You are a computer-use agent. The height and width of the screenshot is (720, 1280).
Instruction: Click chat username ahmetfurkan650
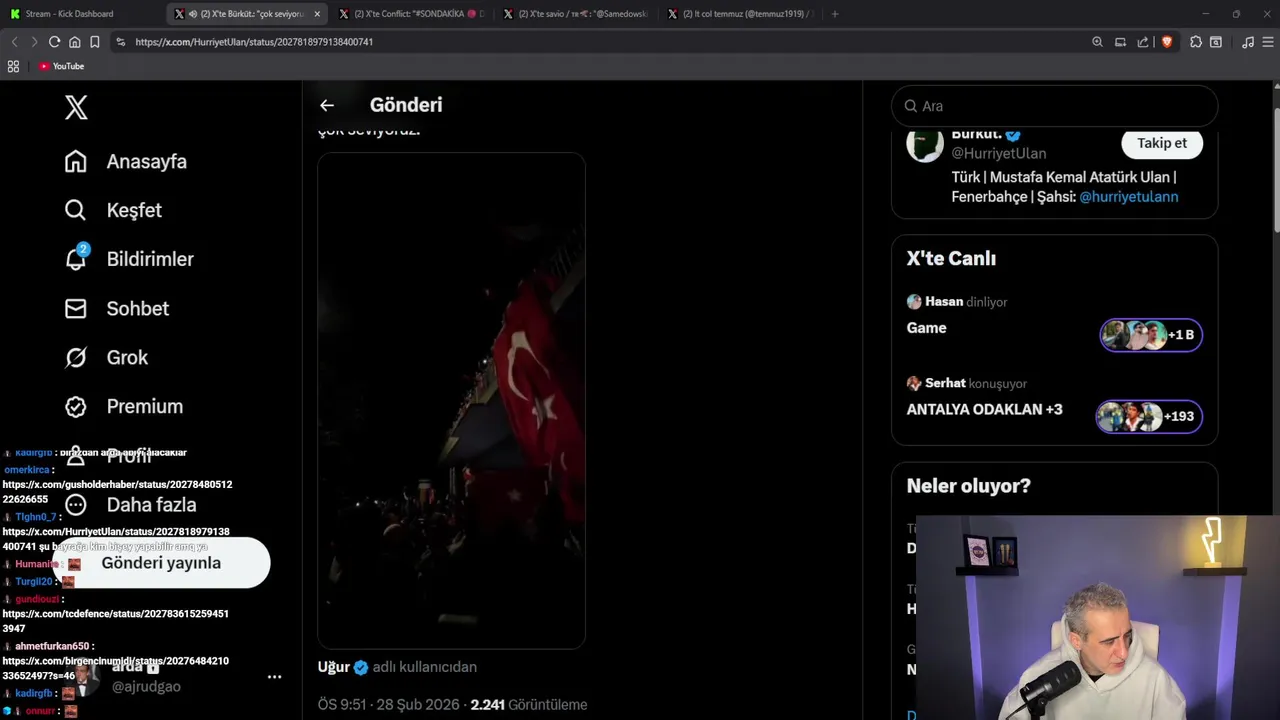coord(52,646)
